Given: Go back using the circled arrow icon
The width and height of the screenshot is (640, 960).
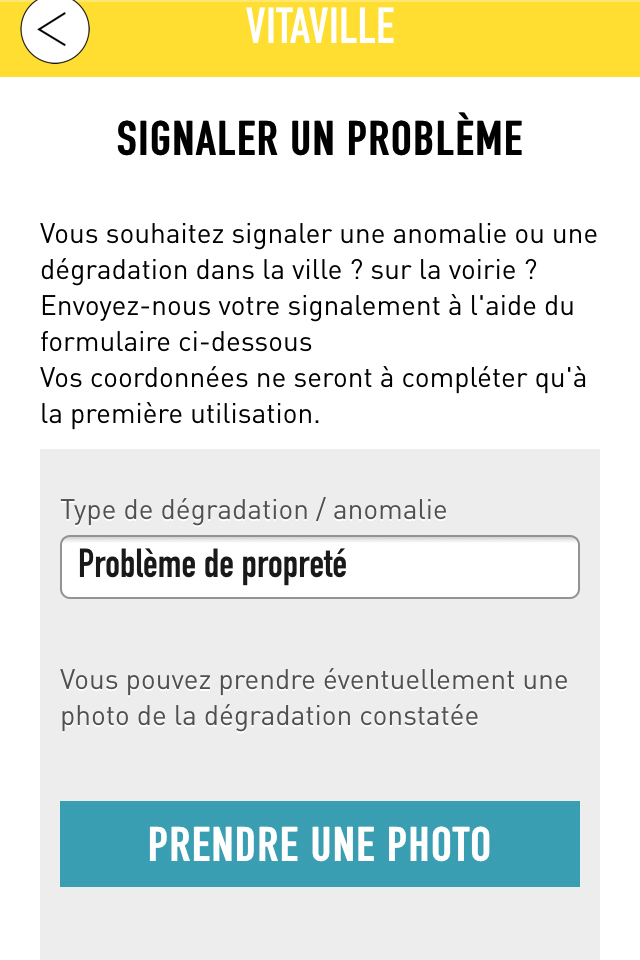Looking at the screenshot, I should tap(55, 29).
